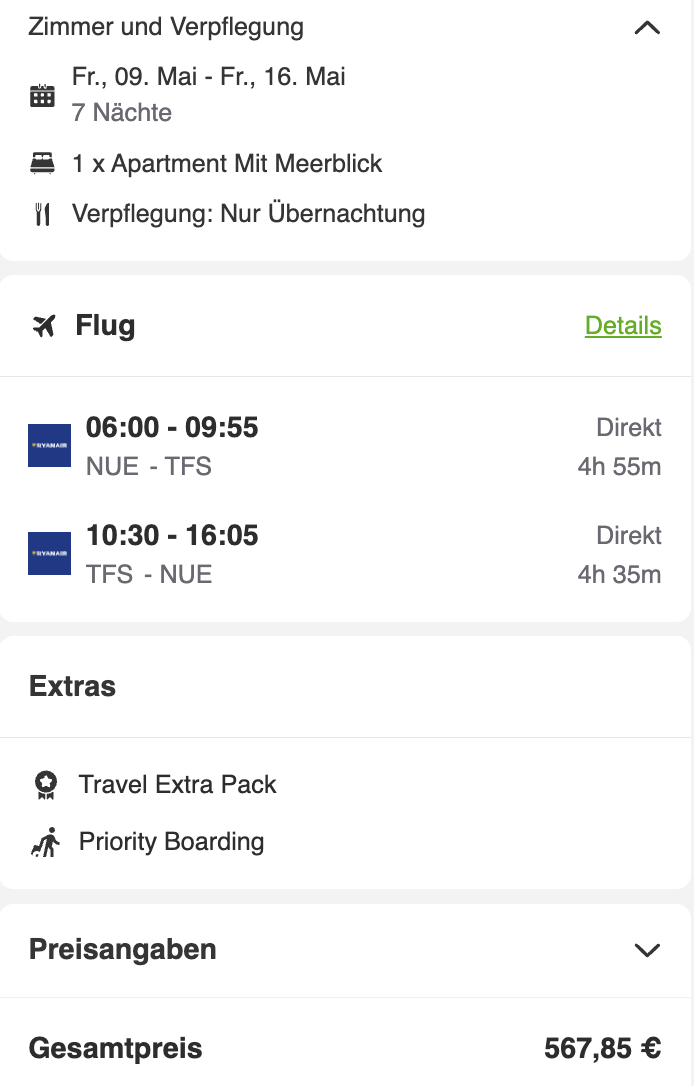This screenshot has height=1086, width=694.
Task: Click the Ryanair logo for NUE - TFS flight
Action: [49, 445]
